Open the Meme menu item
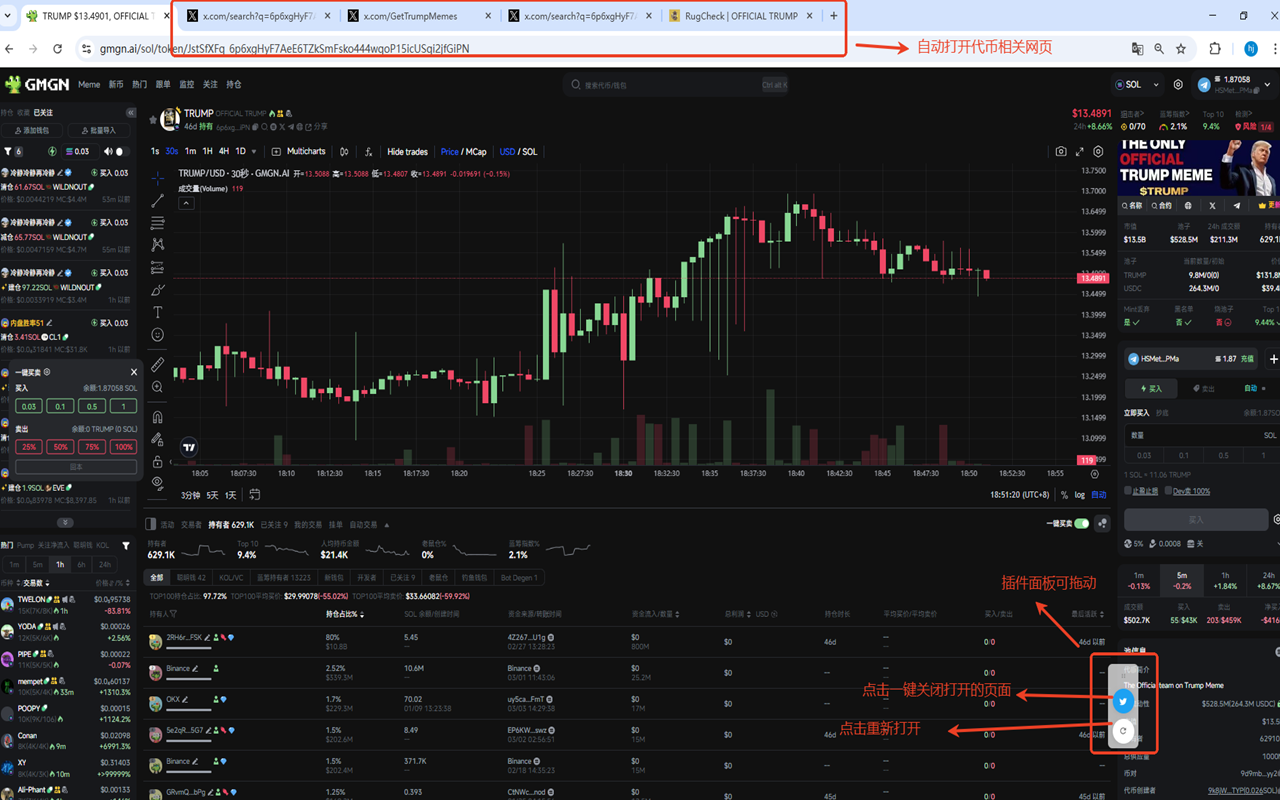 [x=89, y=85]
